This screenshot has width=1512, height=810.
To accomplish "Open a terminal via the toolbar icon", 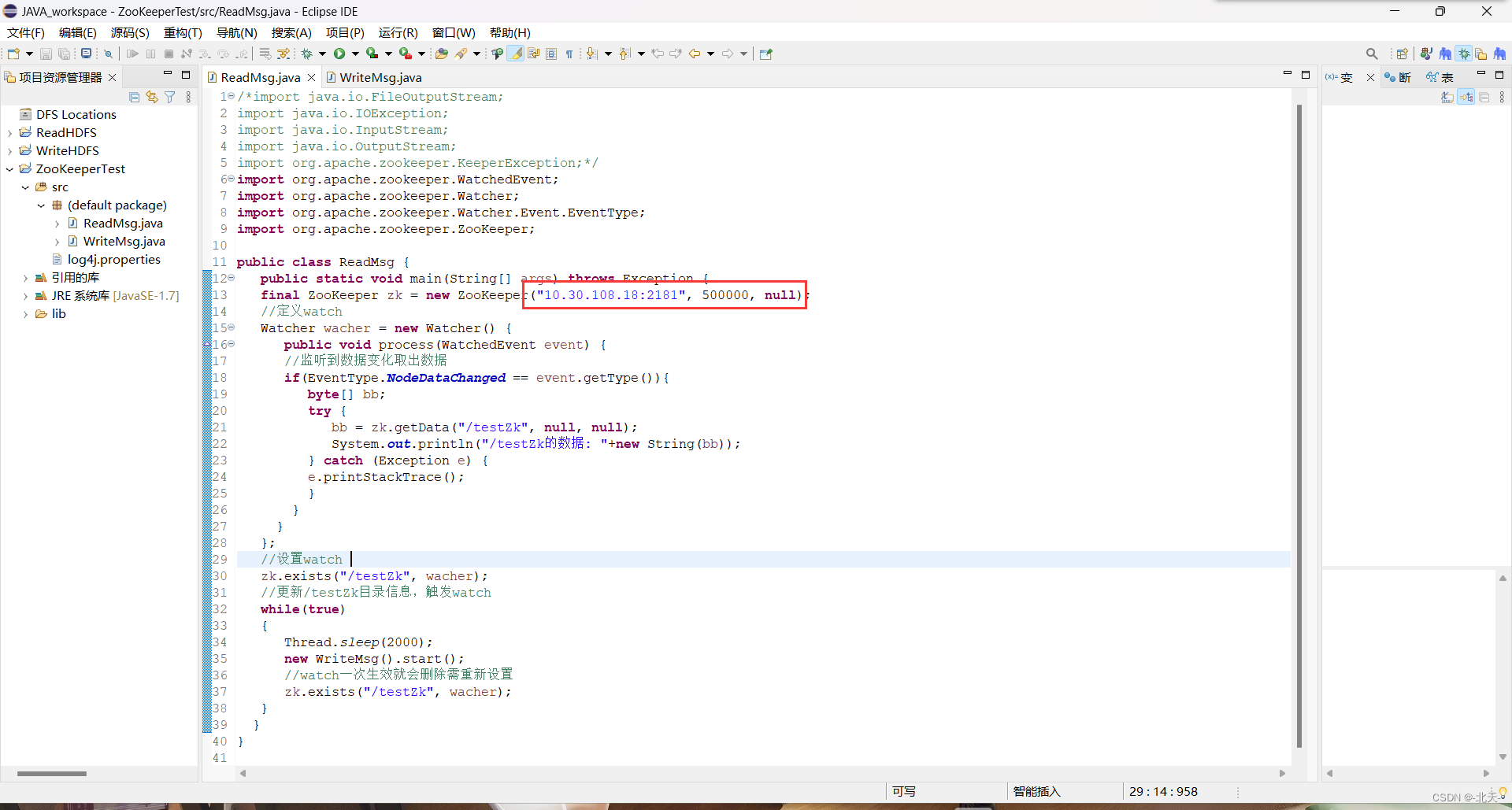I will click(86, 54).
